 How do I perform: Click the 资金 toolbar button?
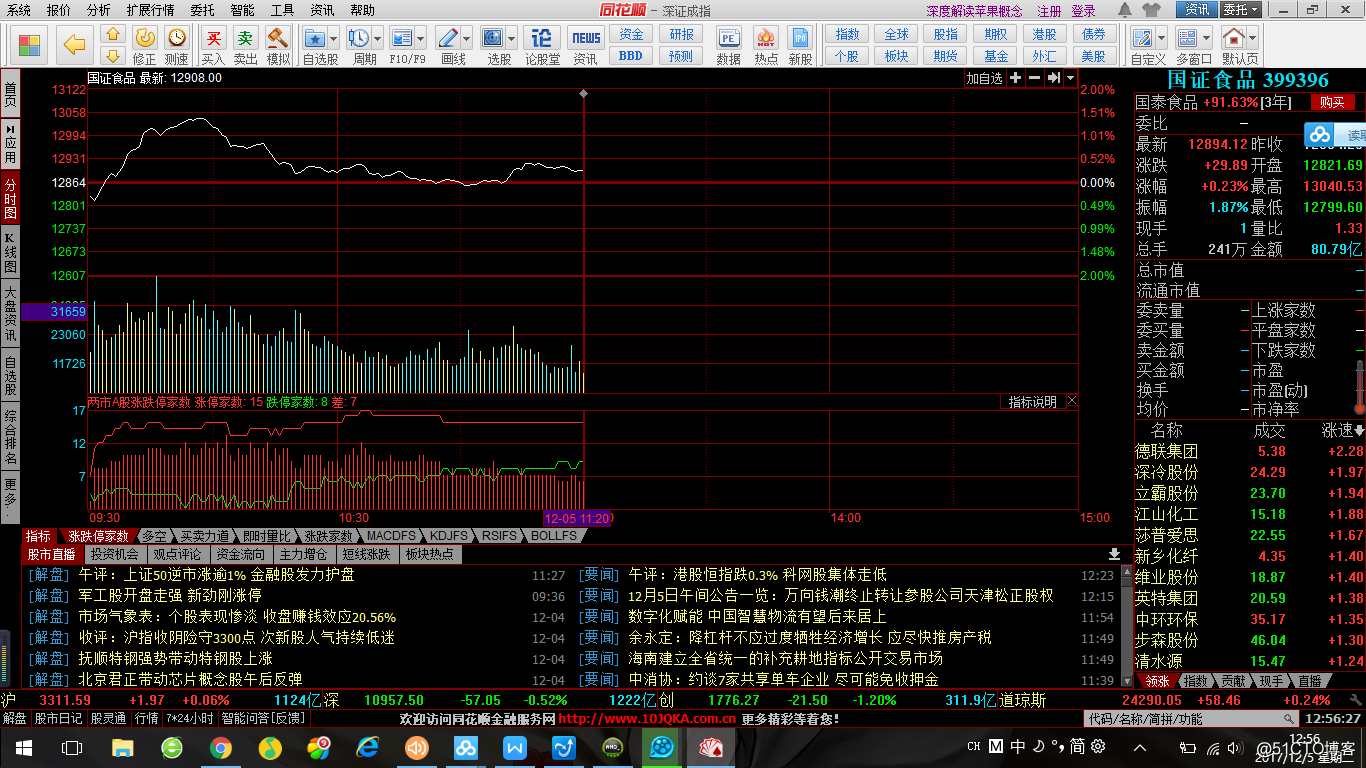point(631,35)
